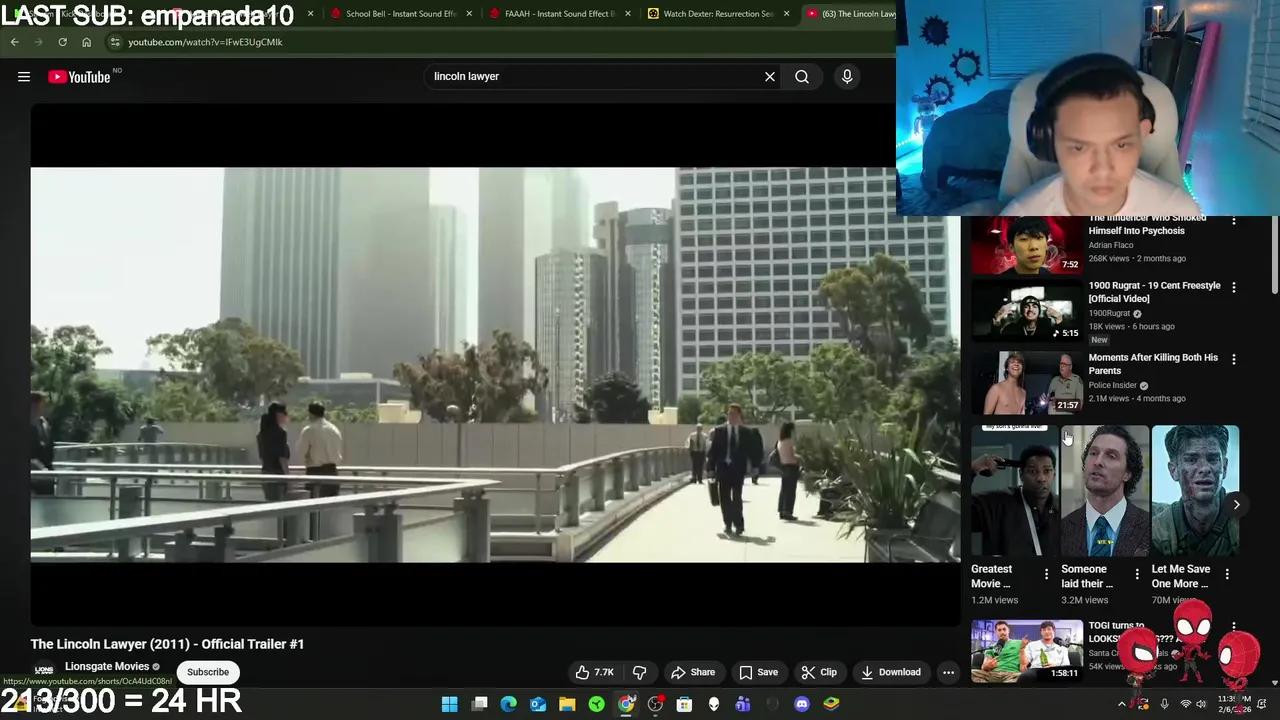The image size is (1280, 720).
Task: Open options for 19 Cent Freestyle video
Action: point(1233,287)
